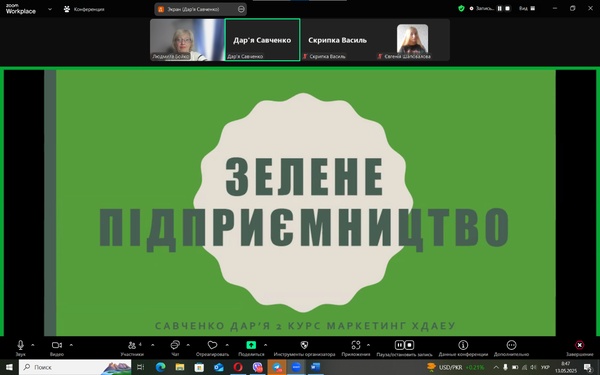Open the Чат chat panel
Screen dimensions: 600x375
click(x=175, y=345)
